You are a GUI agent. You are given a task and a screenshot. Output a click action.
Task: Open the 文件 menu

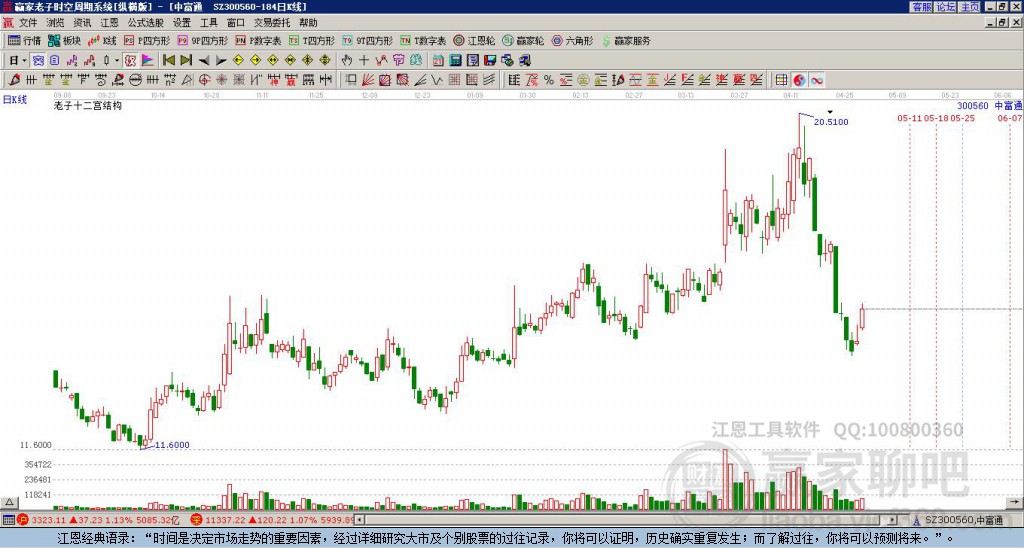(28, 23)
